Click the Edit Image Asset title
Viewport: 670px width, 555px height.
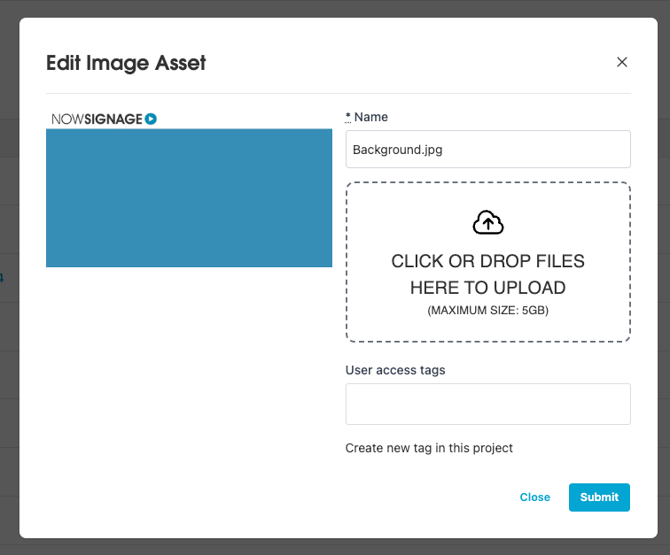pyautogui.click(x=126, y=63)
